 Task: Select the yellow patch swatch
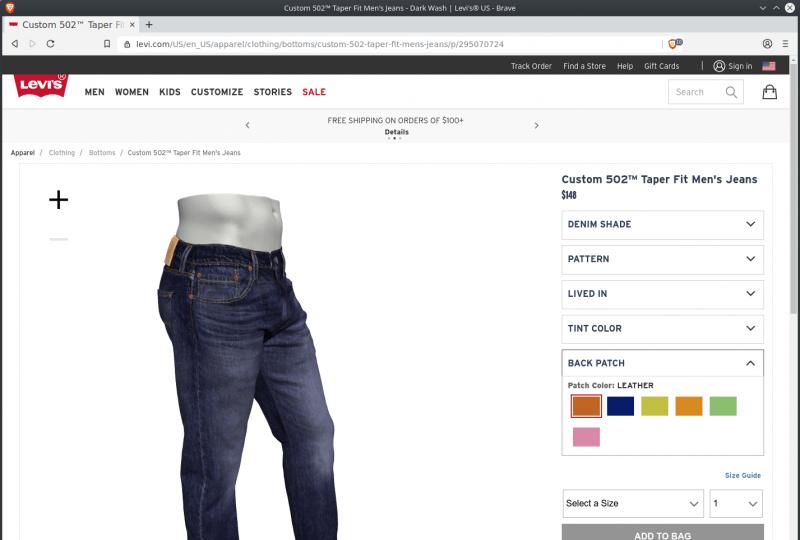(655, 406)
